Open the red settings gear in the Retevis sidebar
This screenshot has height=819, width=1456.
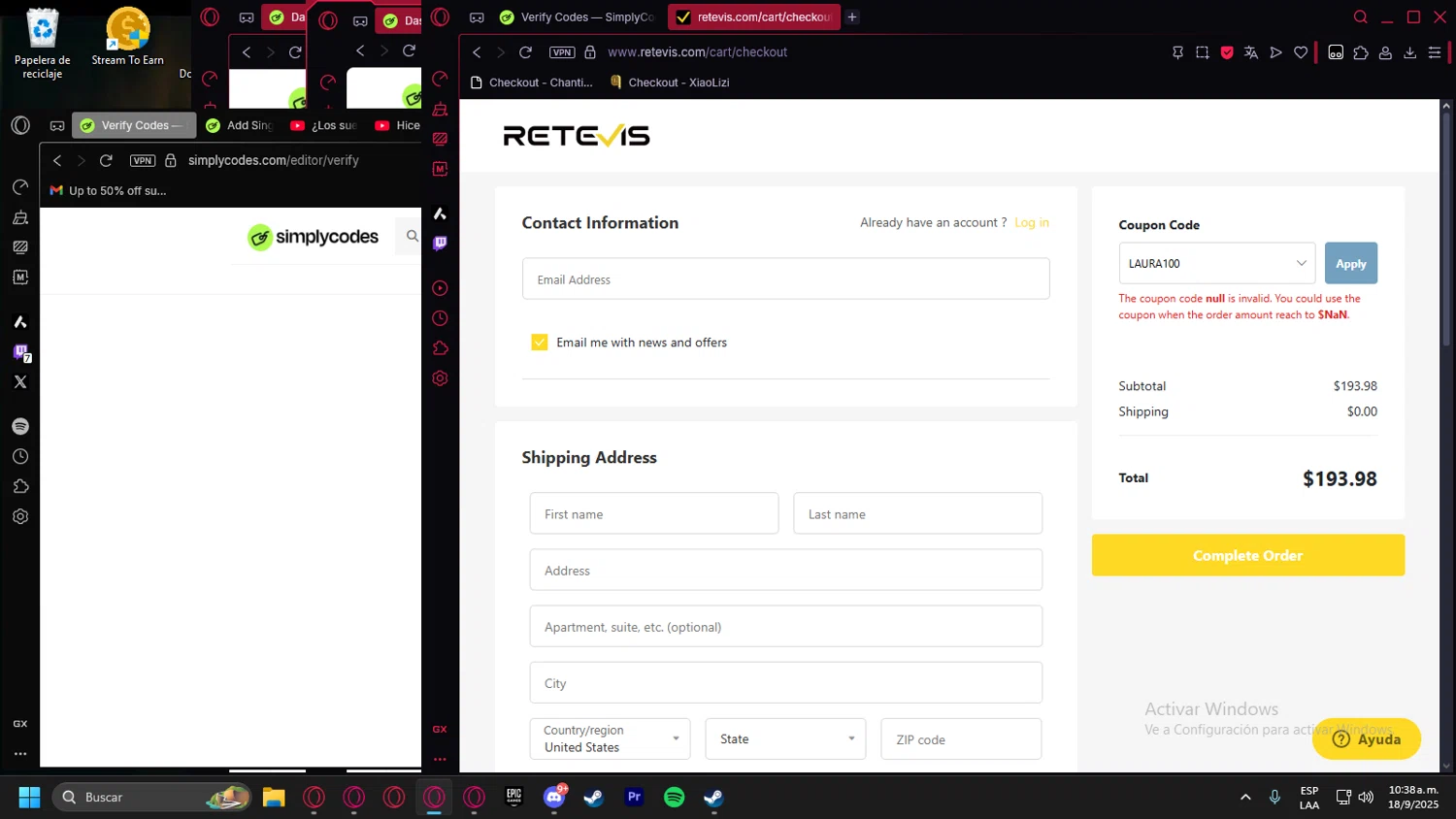(440, 378)
